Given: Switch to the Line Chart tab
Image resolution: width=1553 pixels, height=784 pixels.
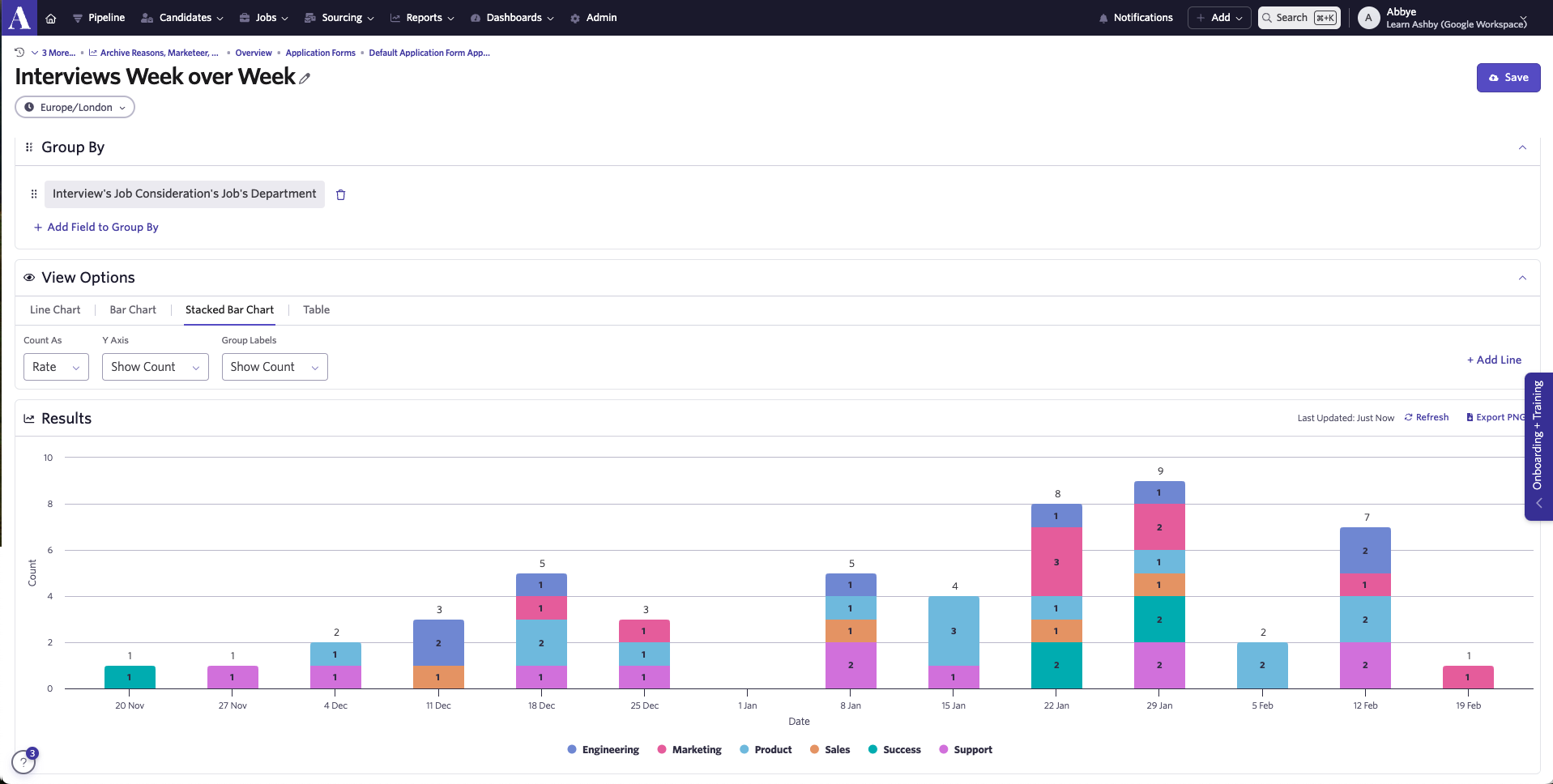Looking at the screenshot, I should (55, 310).
